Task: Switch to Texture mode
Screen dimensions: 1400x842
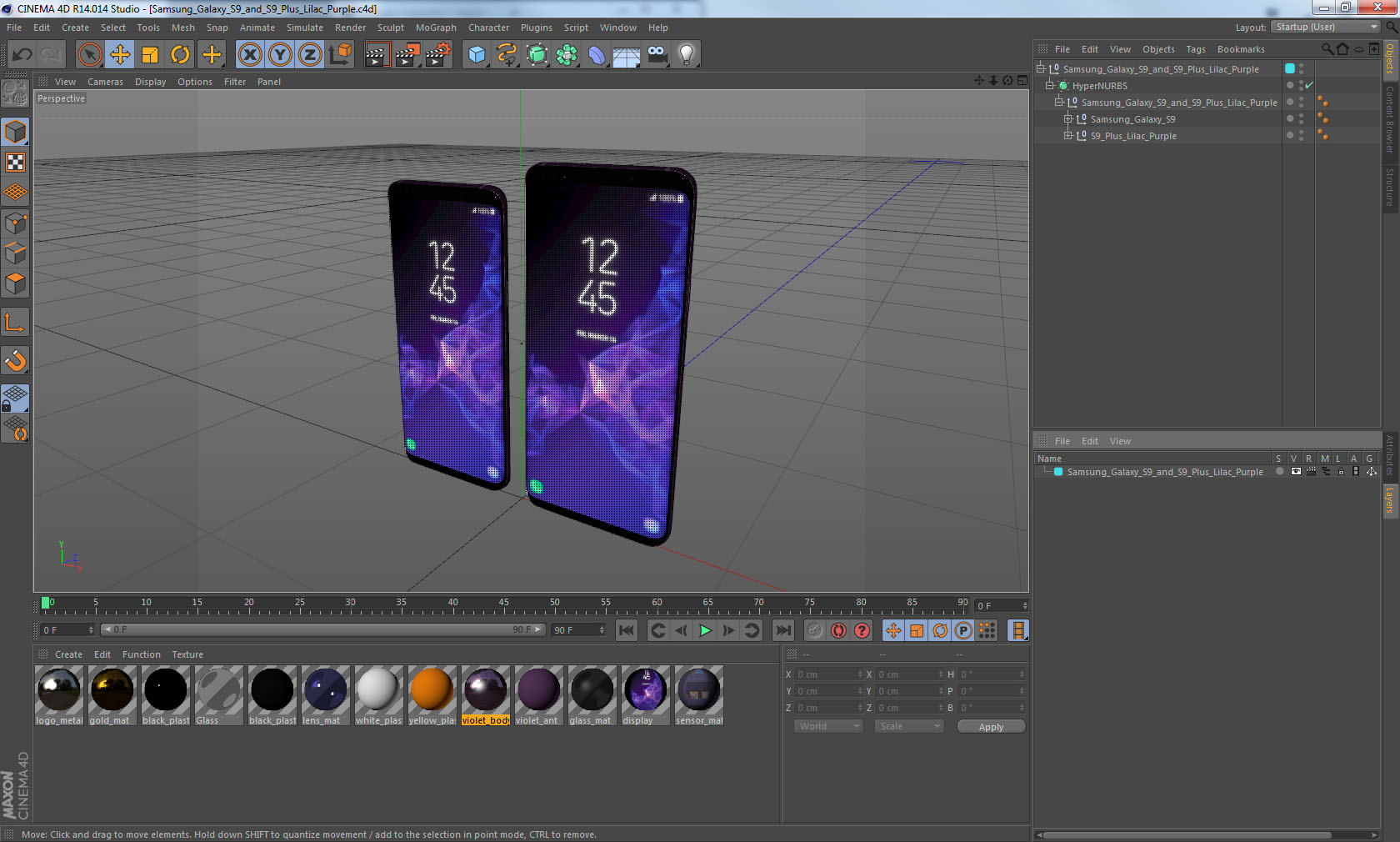Action: [x=15, y=162]
